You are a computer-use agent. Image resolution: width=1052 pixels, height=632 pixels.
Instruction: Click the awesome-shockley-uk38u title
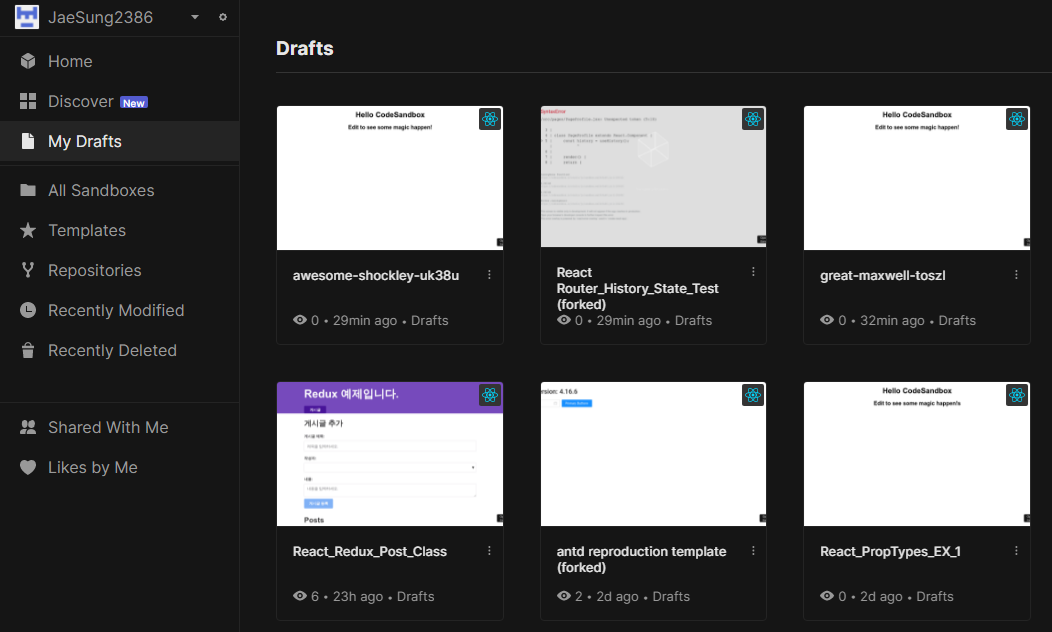[x=376, y=275]
